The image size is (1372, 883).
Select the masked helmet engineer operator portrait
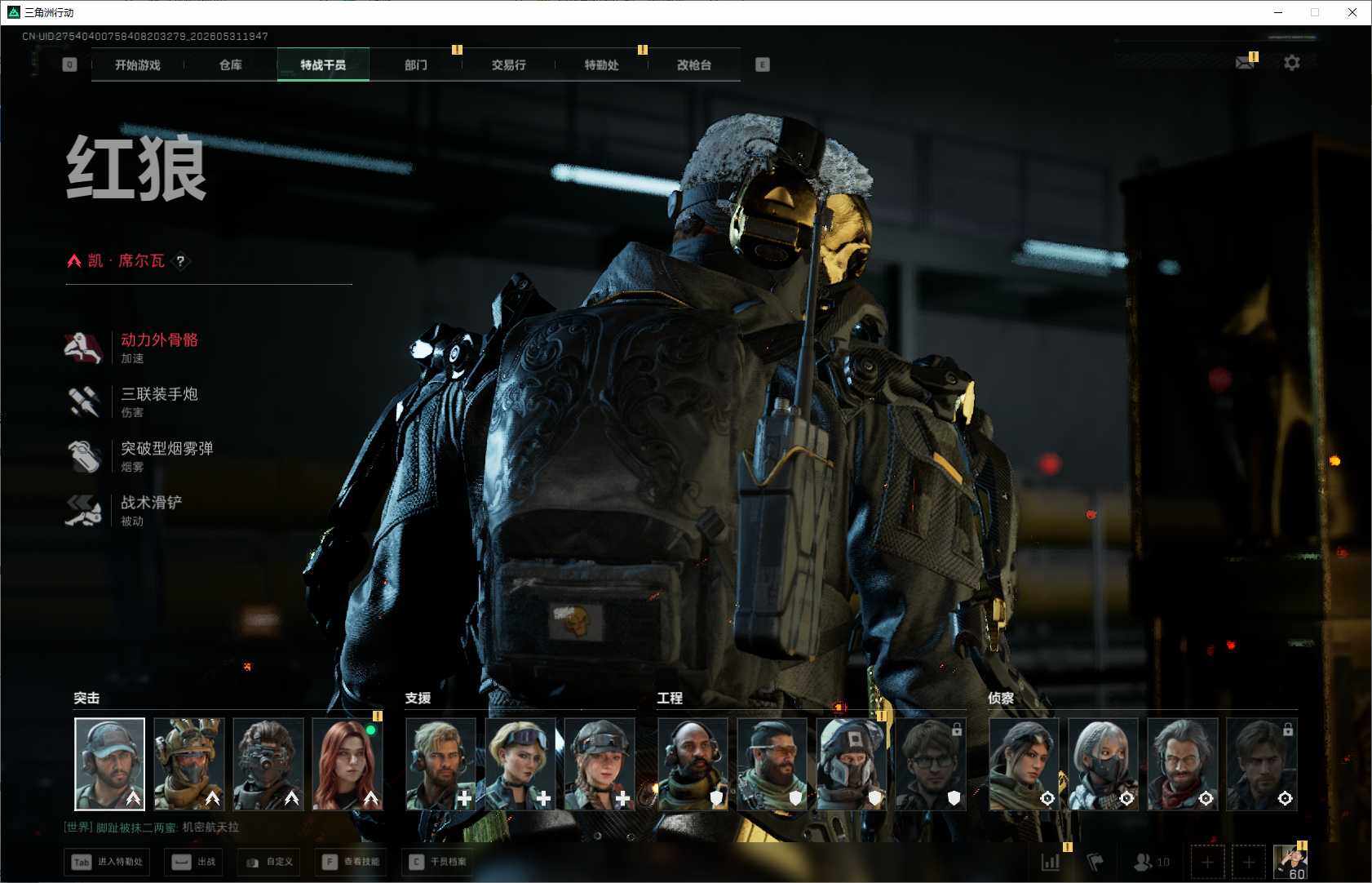click(851, 764)
